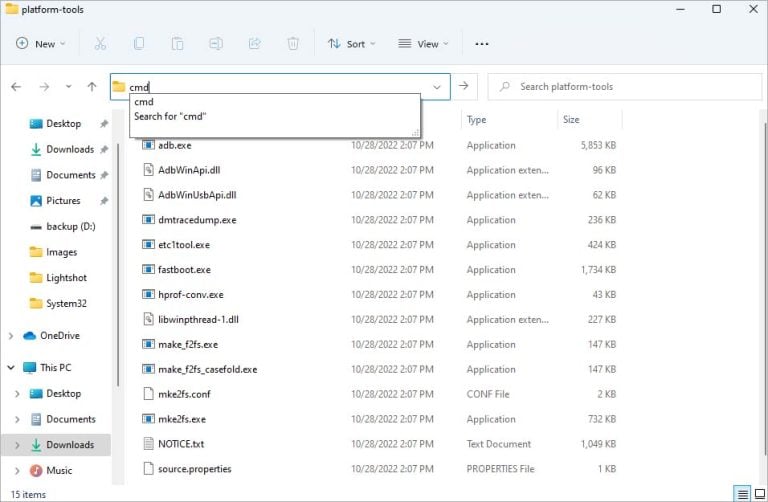Open the Sort dropdown menu
768x502 pixels.
point(352,44)
